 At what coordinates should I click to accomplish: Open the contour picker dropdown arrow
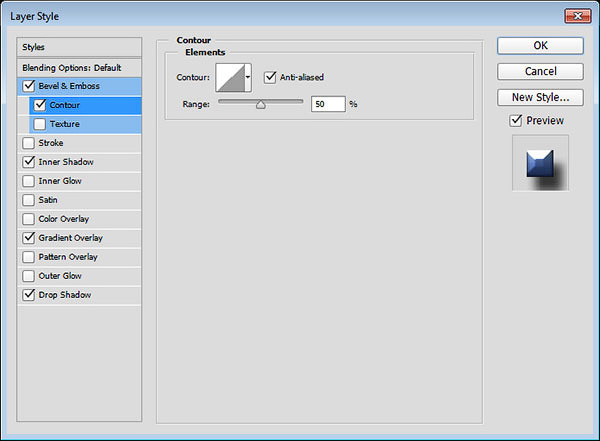click(x=248, y=77)
